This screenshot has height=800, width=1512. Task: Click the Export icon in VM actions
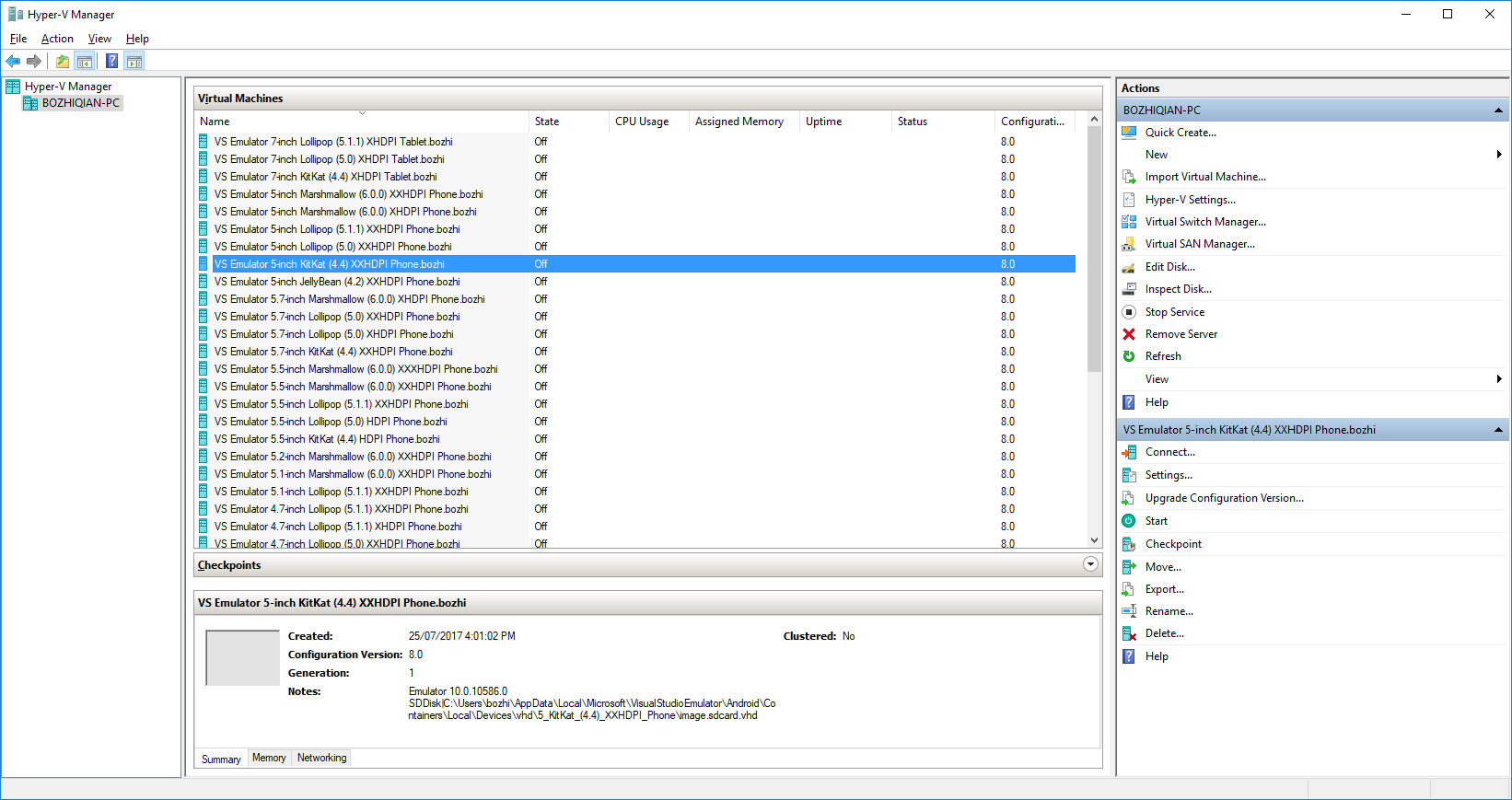(1129, 589)
